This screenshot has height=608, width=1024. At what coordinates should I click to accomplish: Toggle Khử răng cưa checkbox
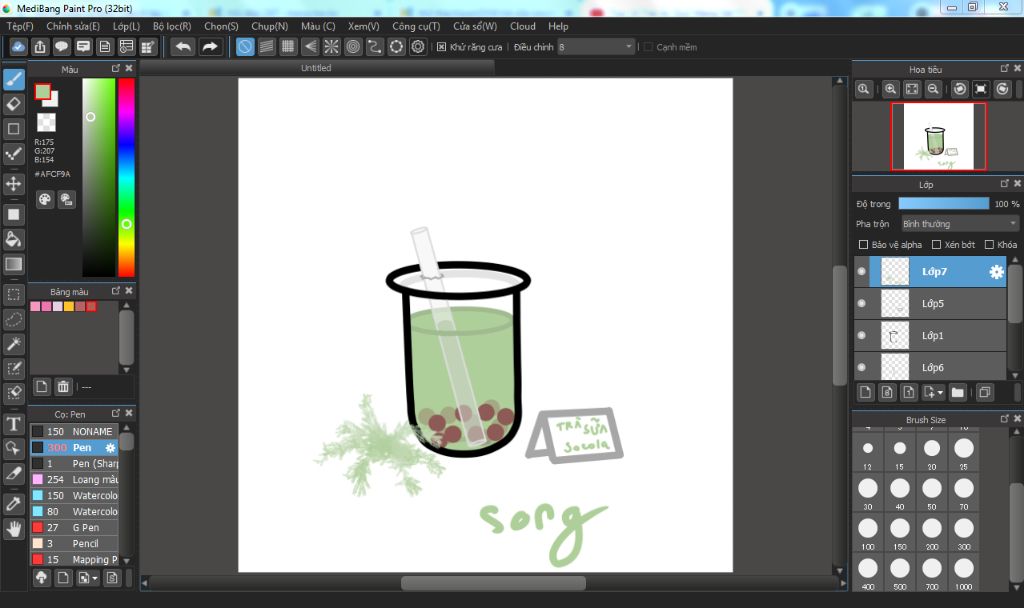click(441, 47)
